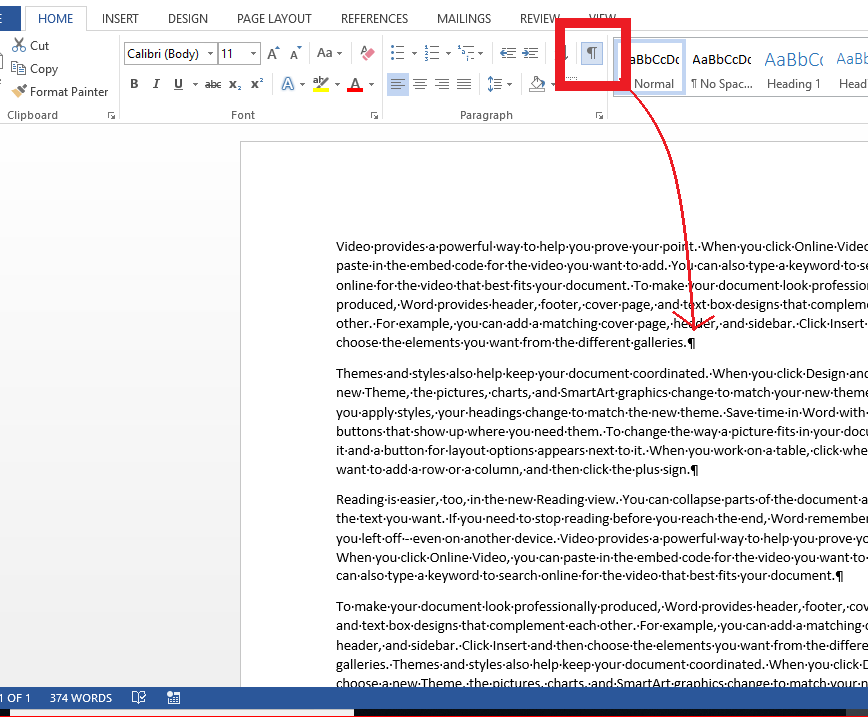
Task: Increase paragraph indent
Action: click(530, 53)
